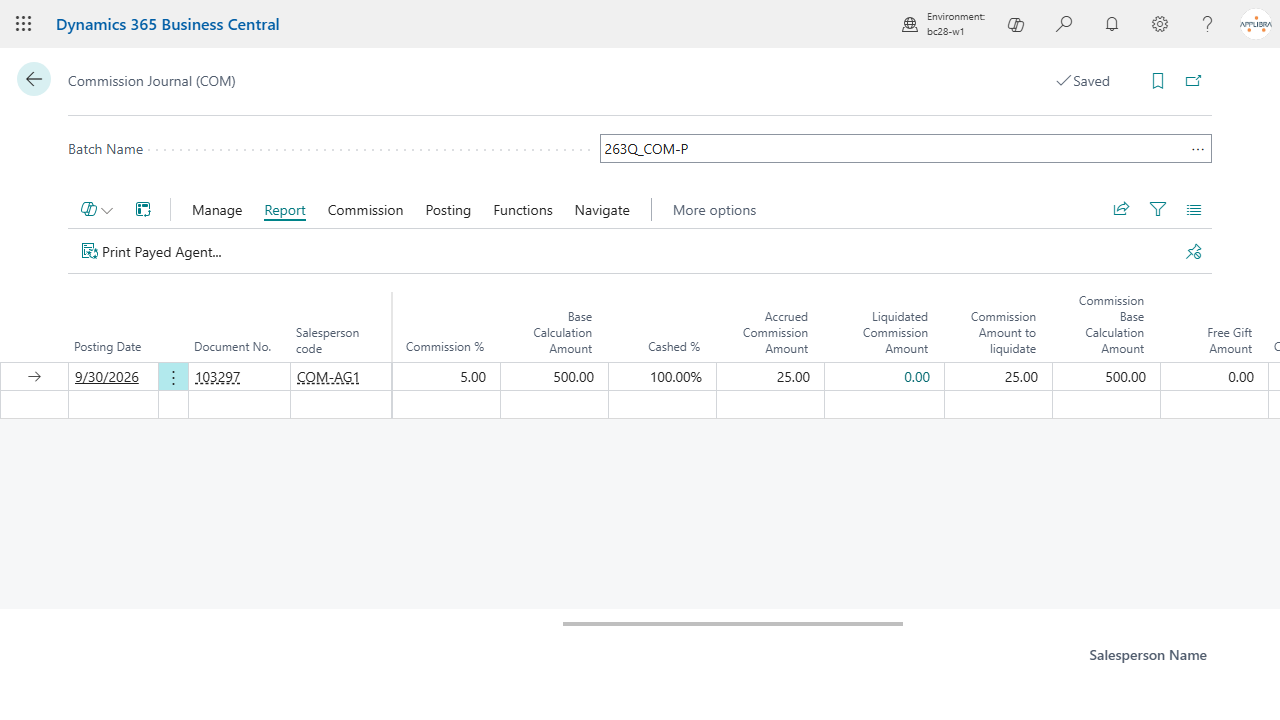The width and height of the screenshot is (1280, 720).
Task: Open the app launcher waffle menu
Action: coord(24,24)
